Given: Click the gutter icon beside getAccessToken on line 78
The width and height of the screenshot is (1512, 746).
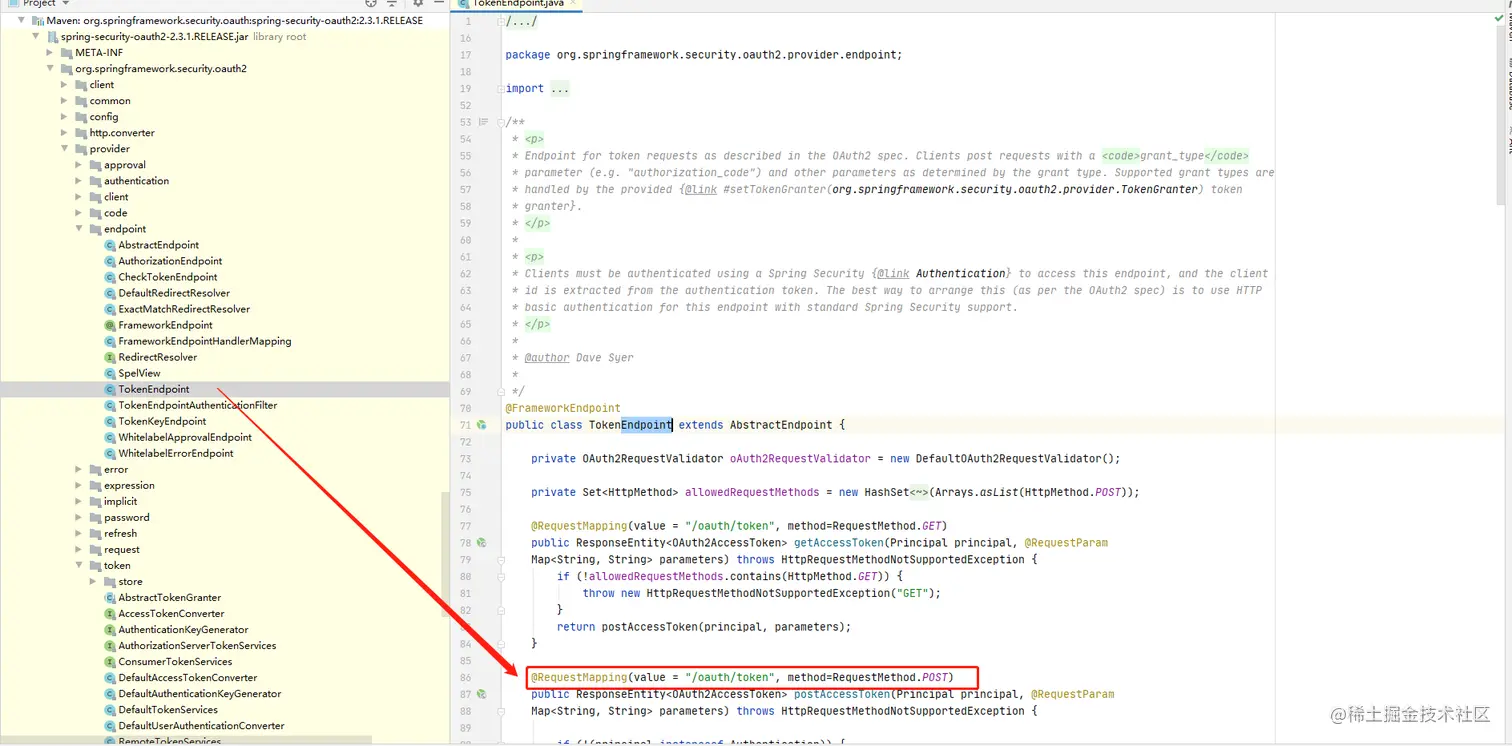Looking at the screenshot, I should [x=481, y=543].
